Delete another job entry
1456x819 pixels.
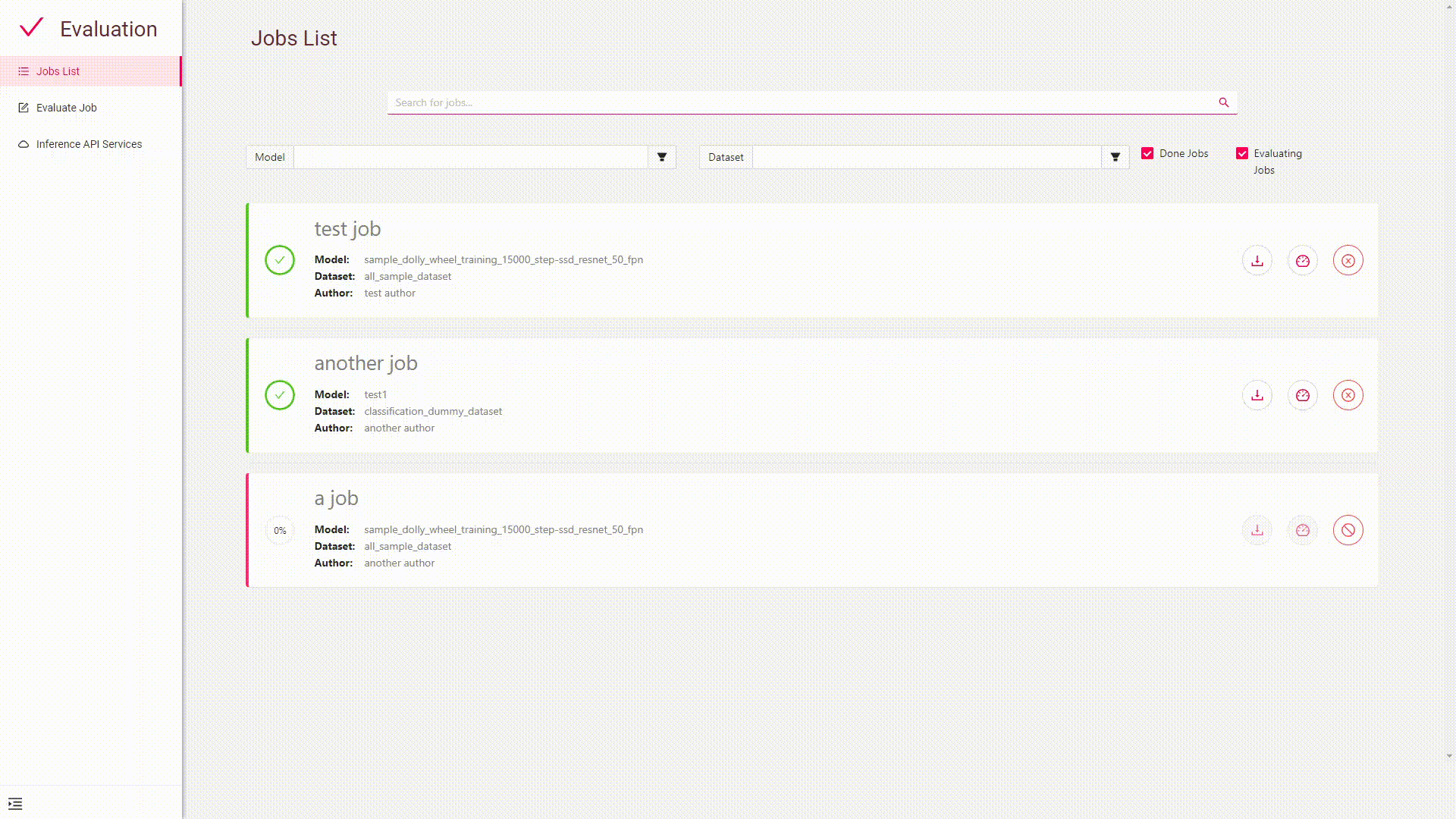point(1348,395)
